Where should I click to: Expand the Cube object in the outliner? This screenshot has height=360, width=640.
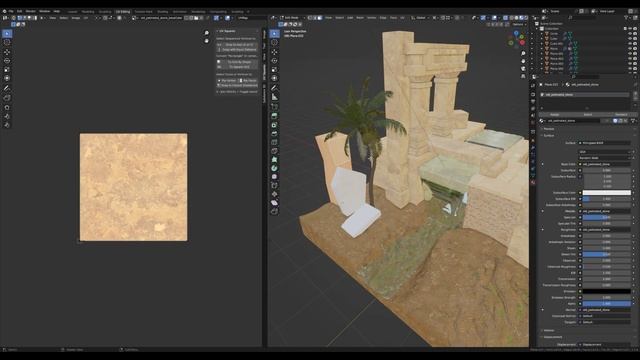coord(542,39)
